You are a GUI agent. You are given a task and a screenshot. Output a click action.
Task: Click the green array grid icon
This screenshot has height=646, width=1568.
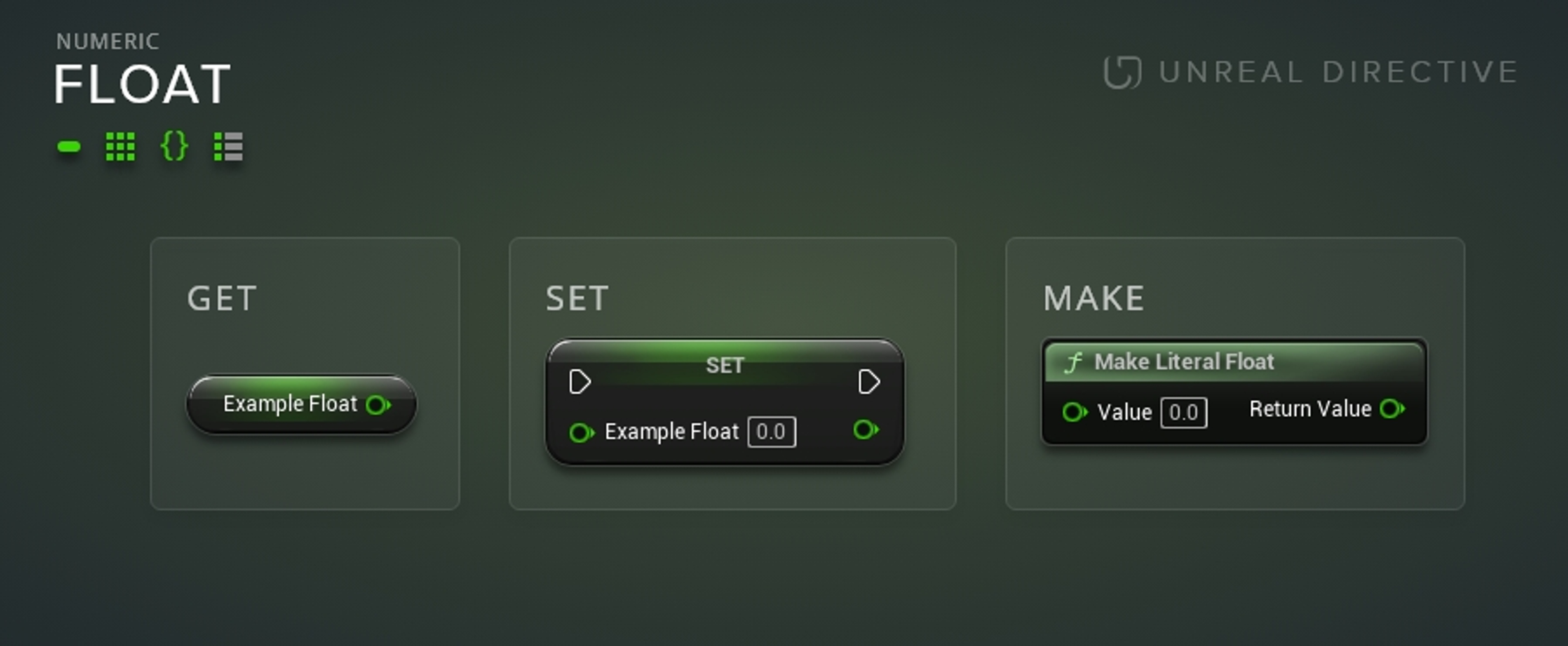pos(120,147)
